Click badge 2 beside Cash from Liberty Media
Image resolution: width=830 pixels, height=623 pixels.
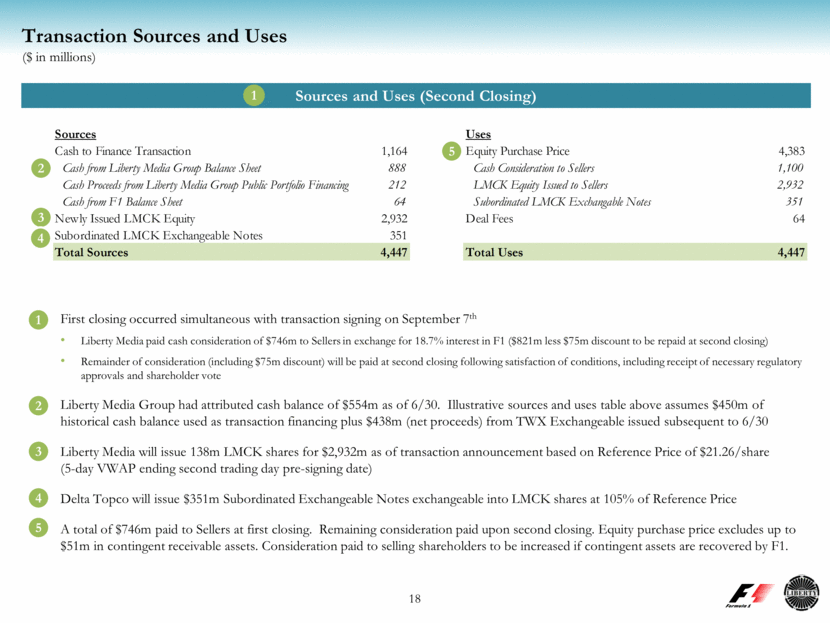[x=39, y=168]
